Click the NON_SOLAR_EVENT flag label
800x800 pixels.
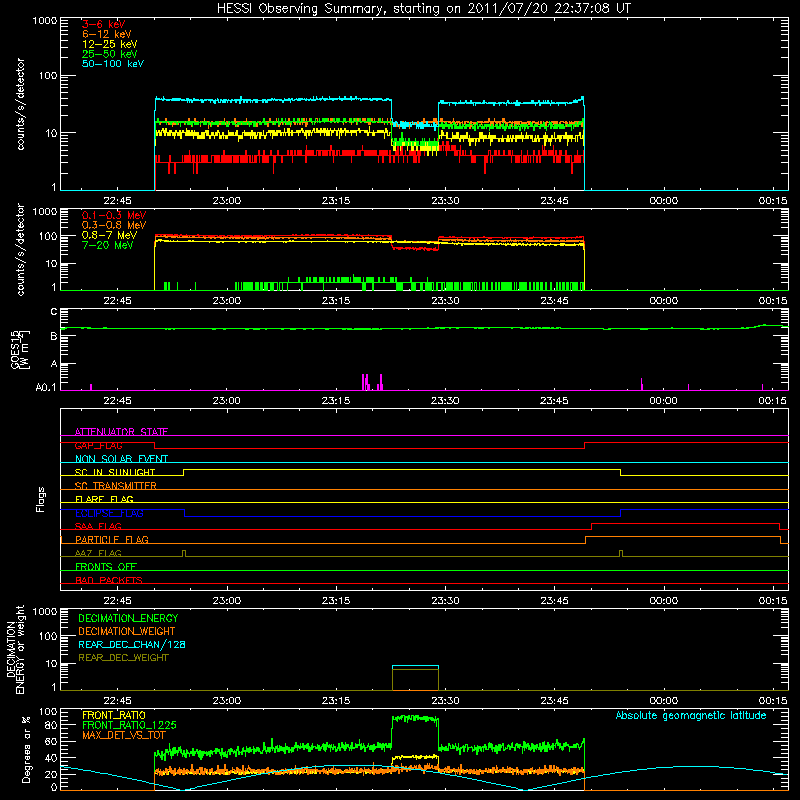click(x=121, y=459)
